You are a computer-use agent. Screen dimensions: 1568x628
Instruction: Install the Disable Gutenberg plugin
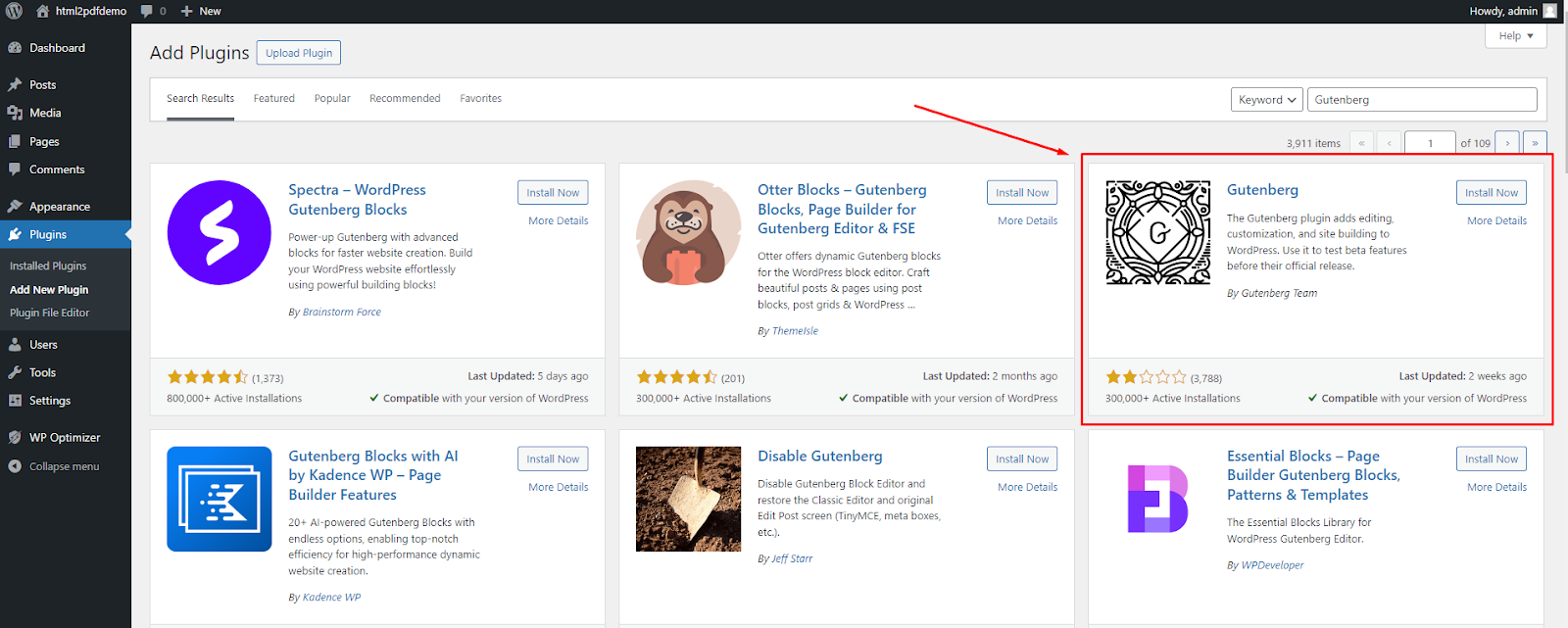(1022, 459)
